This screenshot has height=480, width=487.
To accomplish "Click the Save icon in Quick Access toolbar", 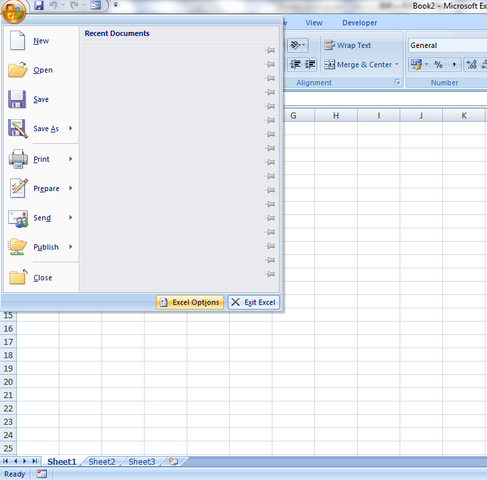I will point(39,5).
